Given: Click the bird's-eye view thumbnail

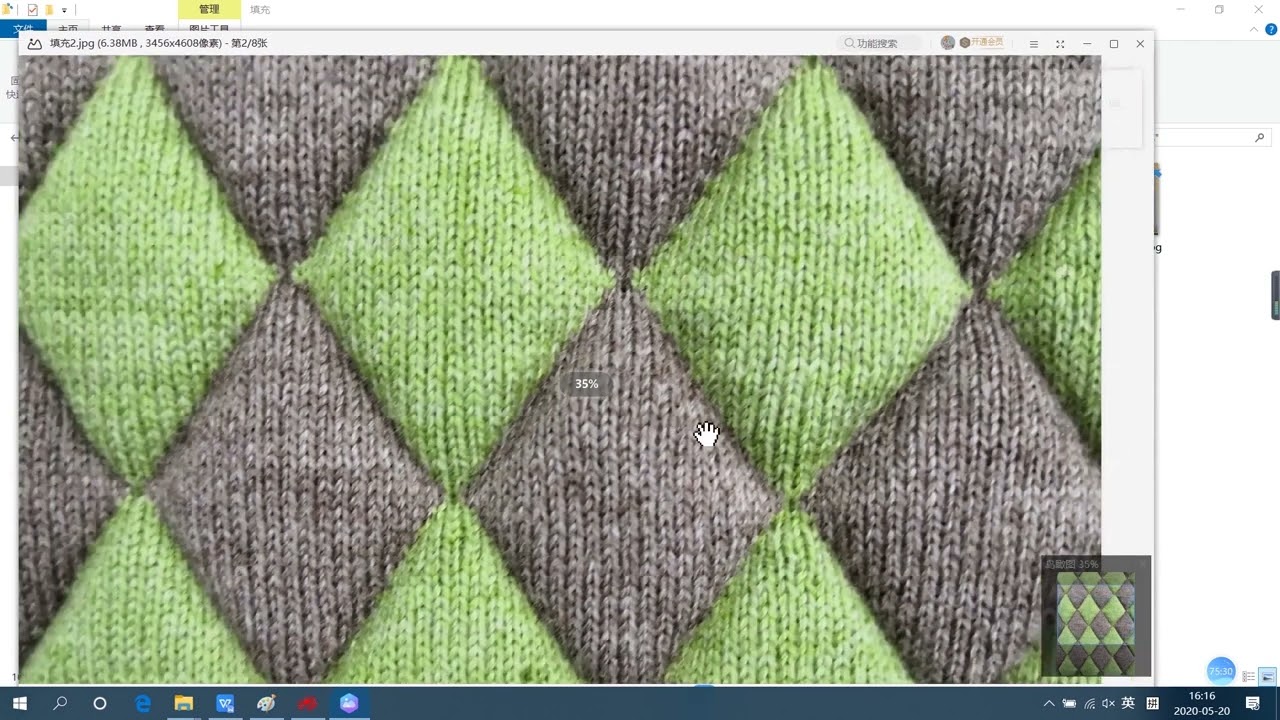Looking at the screenshot, I should (x=1096, y=623).
